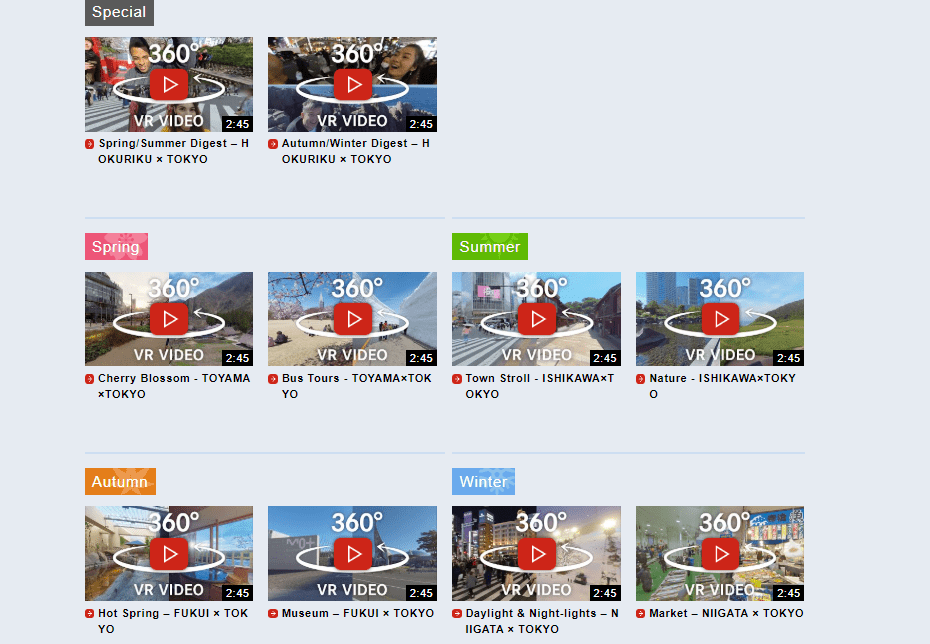930x644 pixels.
Task: Open the Town Stroll - ISHIKAWA×TOKYO link
Action: tap(540, 386)
